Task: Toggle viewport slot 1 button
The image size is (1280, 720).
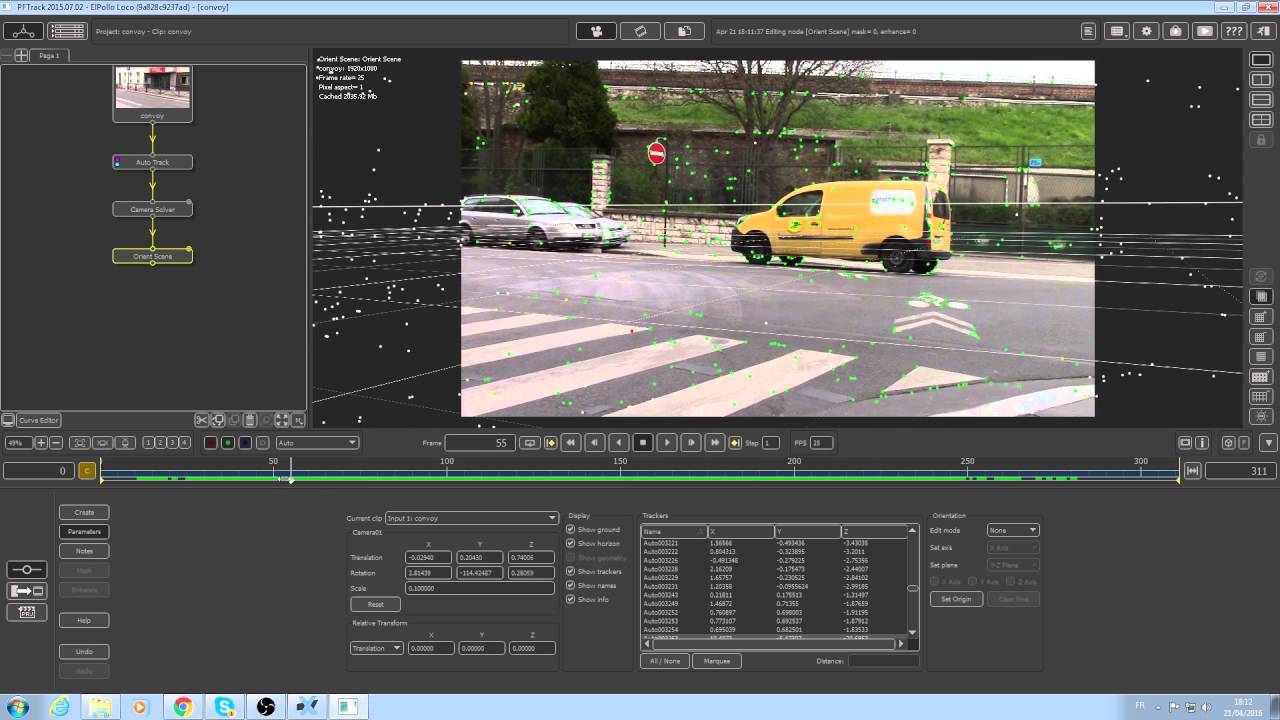Action: [148, 443]
